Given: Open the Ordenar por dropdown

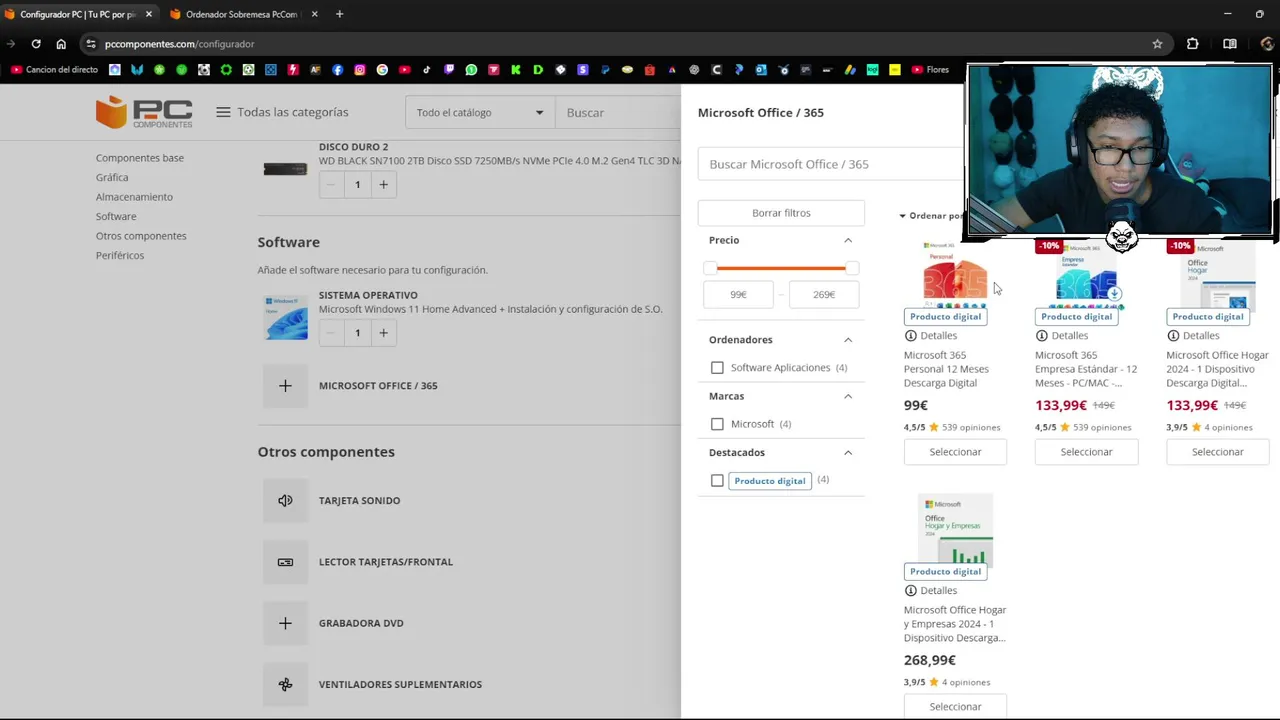Looking at the screenshot, I should pos(932,216).
